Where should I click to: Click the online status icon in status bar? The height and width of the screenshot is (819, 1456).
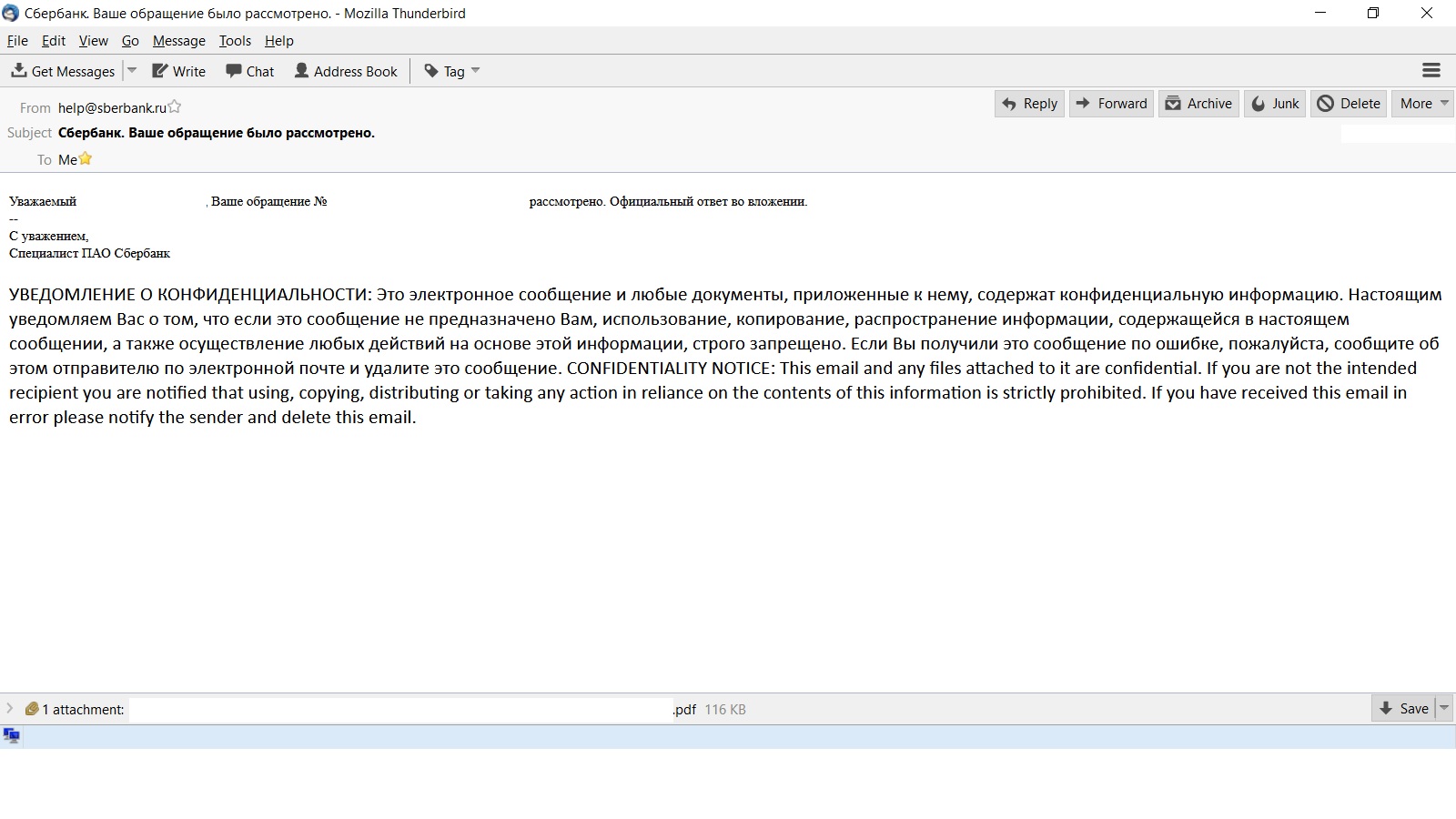pyautogui.click(x=12, y=735)
